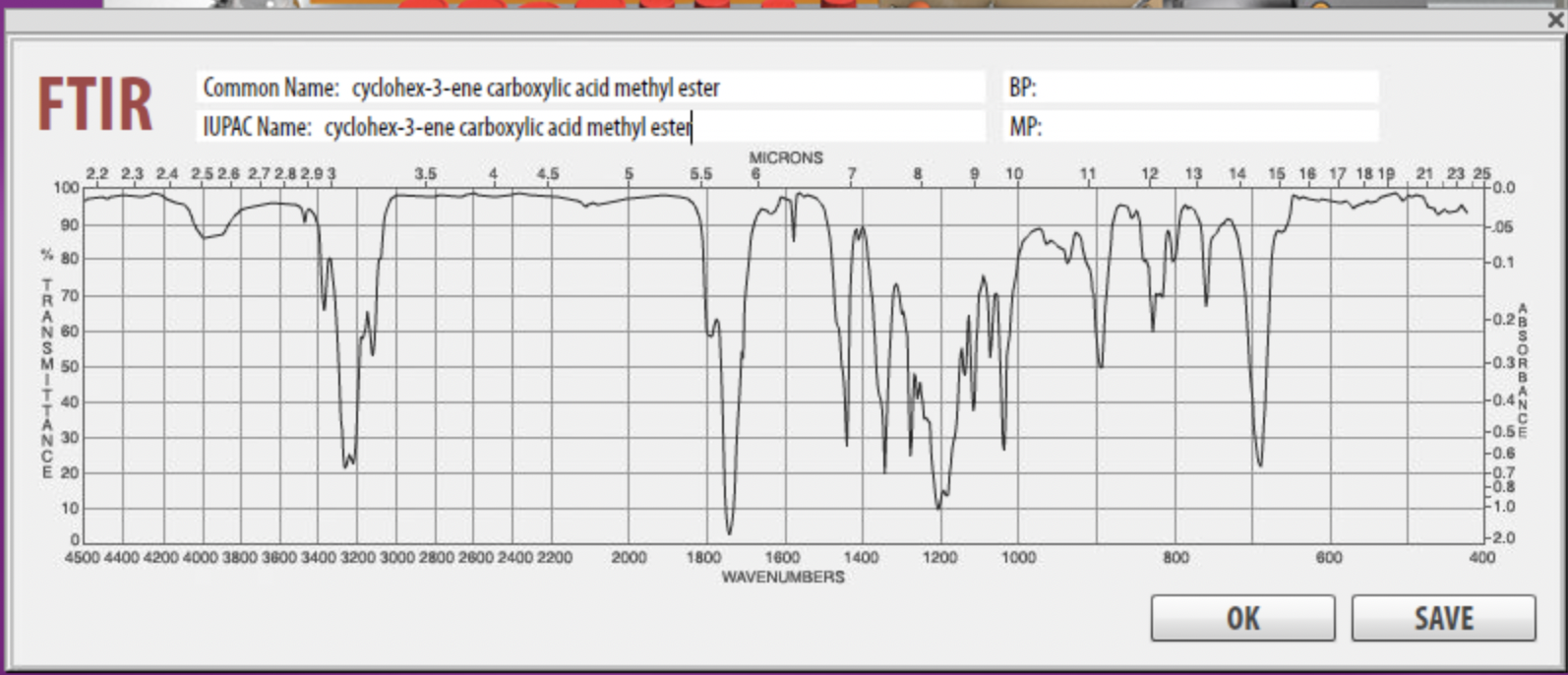The image size is (1568, 675).
Task: Click the 4500 wavenumber axis value
Action: tap(82, 558)
